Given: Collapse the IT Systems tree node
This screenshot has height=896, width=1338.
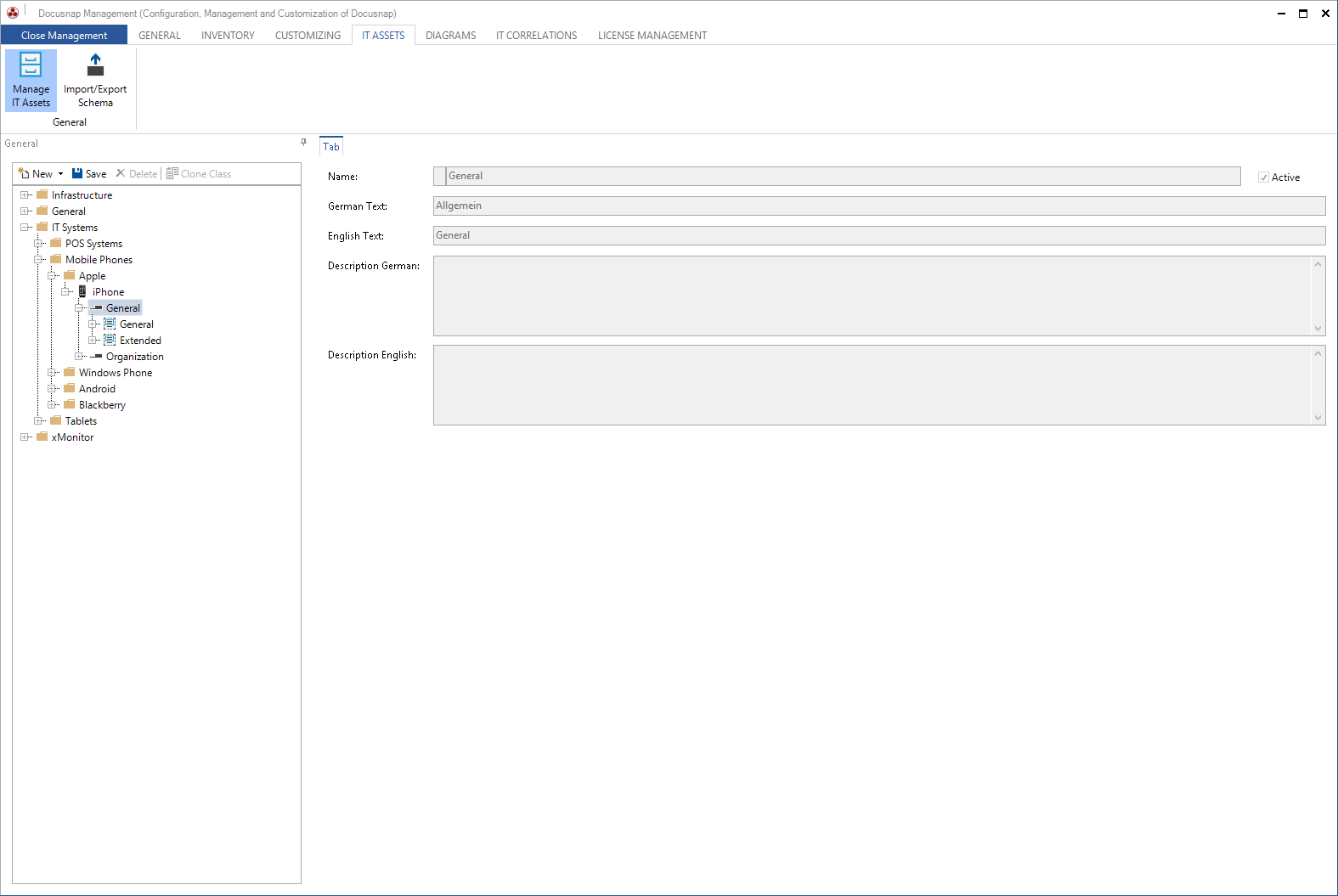Looking at the screenshot, I should tap(25, 227).
